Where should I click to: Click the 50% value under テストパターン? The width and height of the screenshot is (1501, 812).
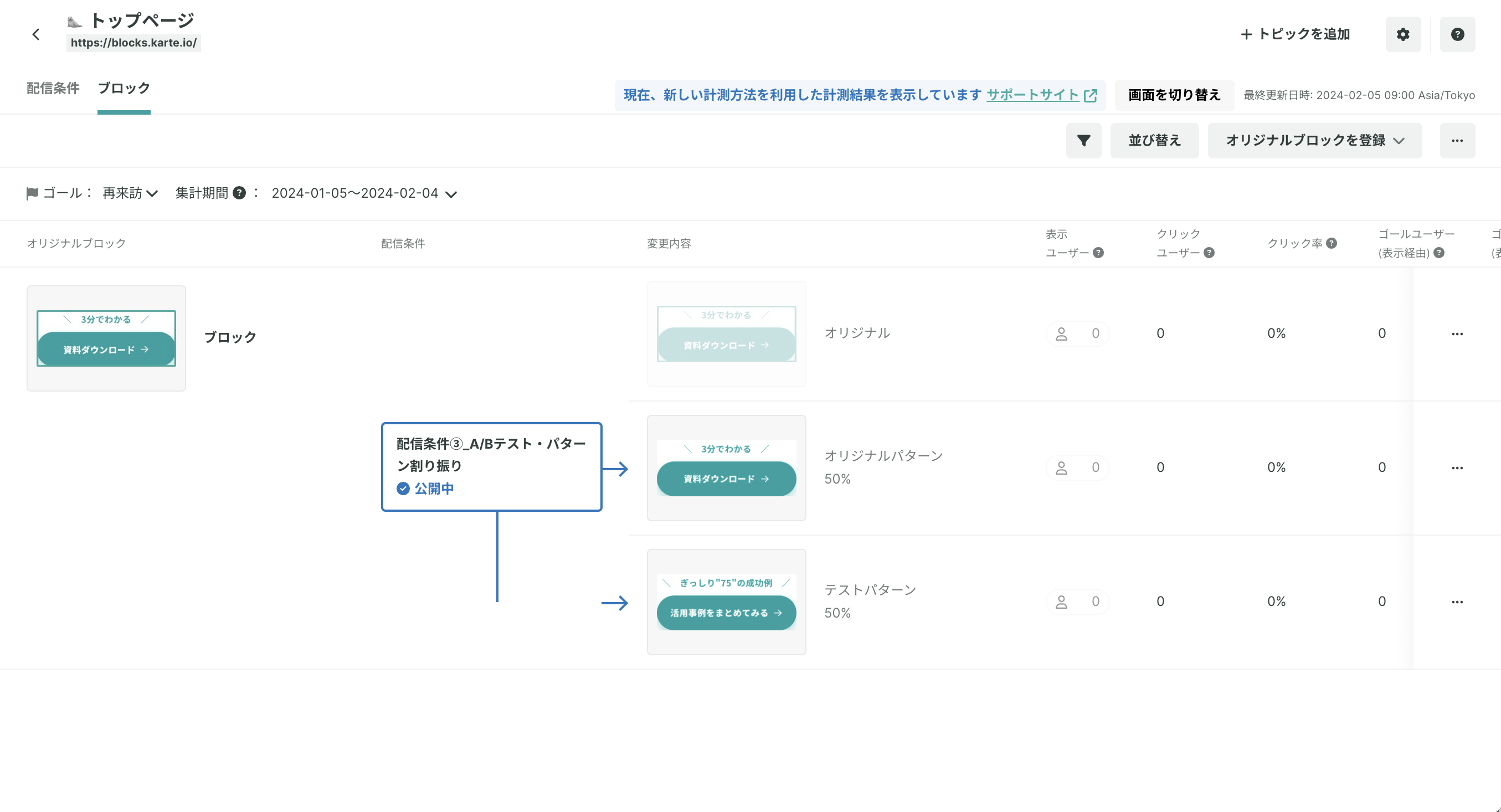click(x=837, y=613)
